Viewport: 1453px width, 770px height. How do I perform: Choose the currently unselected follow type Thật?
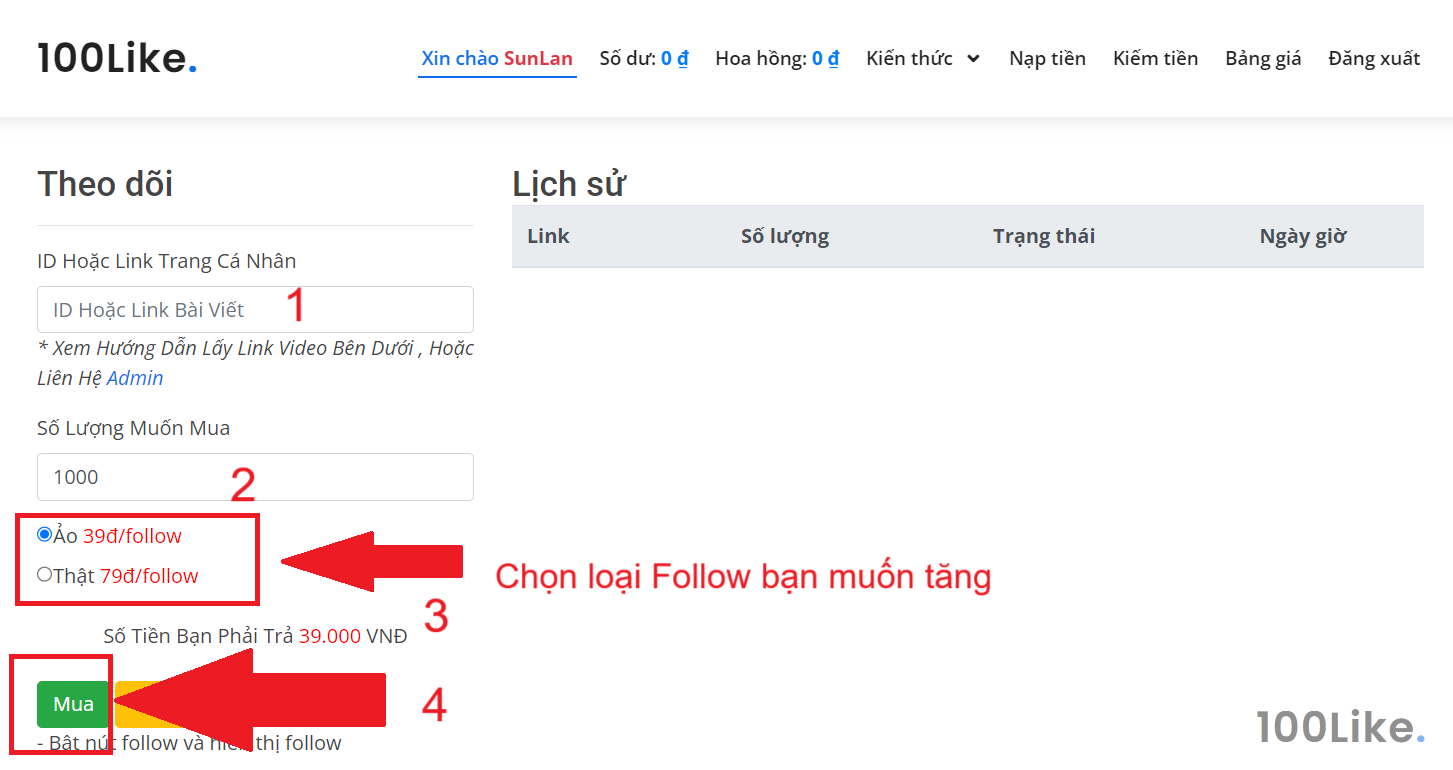(43, 575)
